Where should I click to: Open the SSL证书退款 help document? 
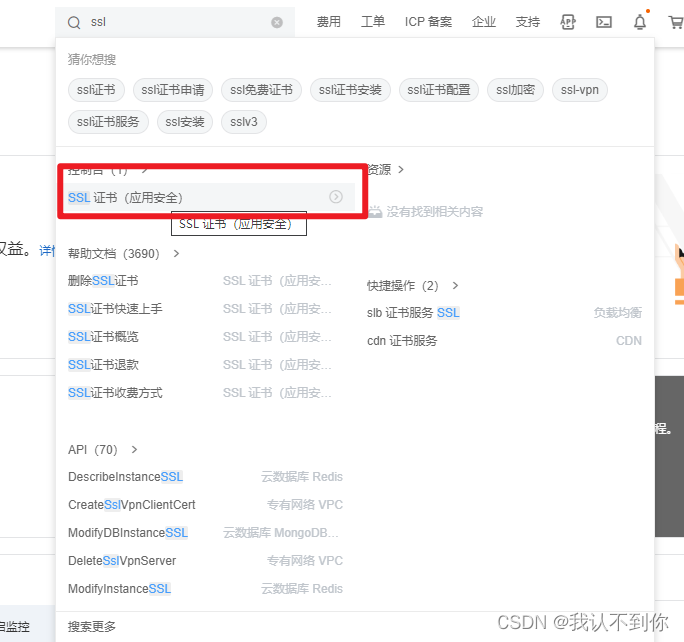pyautogui.click(x=103, y=365)
